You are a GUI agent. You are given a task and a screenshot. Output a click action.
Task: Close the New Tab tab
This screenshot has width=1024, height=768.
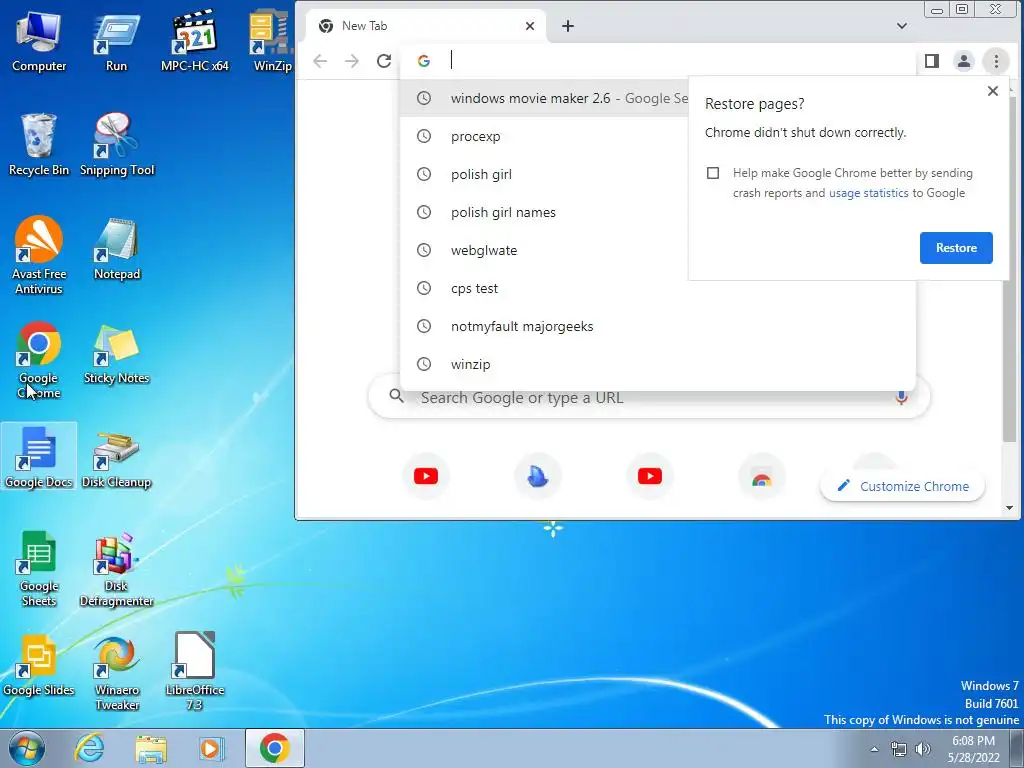point(530,25)
